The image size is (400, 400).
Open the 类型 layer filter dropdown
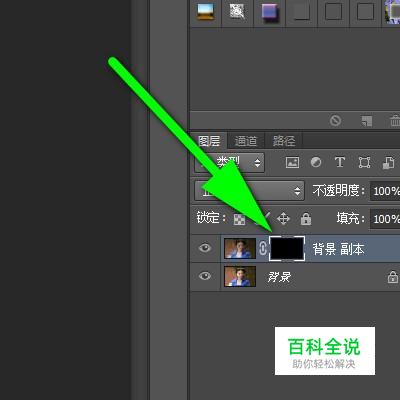click(x=229, y=163)
